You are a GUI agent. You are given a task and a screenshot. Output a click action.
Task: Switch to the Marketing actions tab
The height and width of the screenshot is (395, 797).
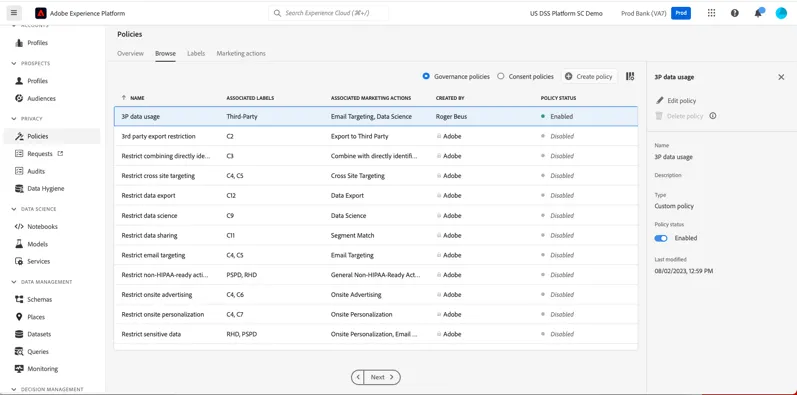tap(241, 53)
